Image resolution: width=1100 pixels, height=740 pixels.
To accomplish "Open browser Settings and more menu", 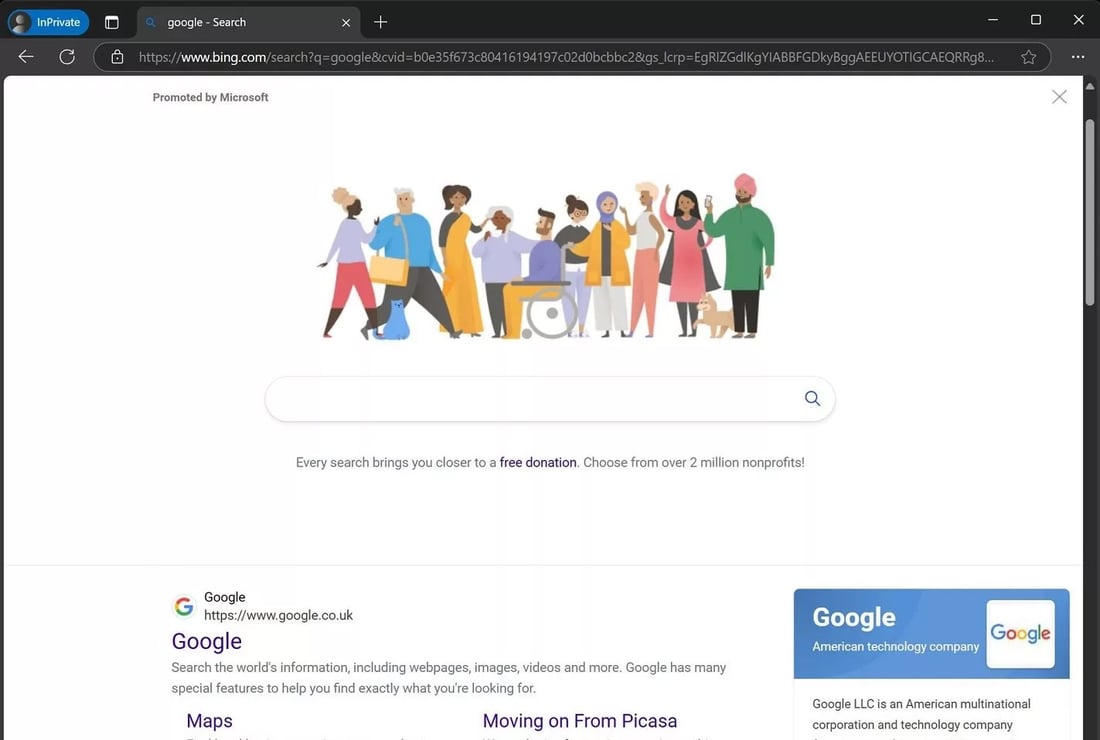I will click(1078, 57).
